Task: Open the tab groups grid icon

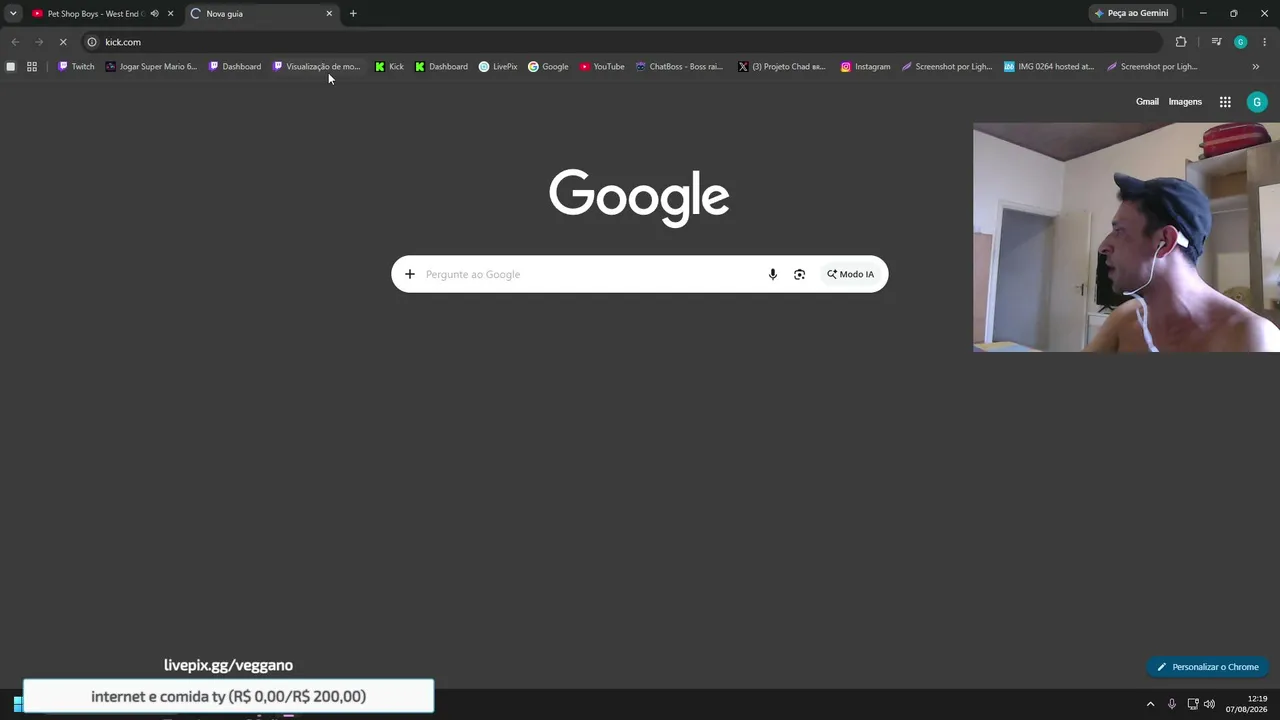Action: coord(32,67)
